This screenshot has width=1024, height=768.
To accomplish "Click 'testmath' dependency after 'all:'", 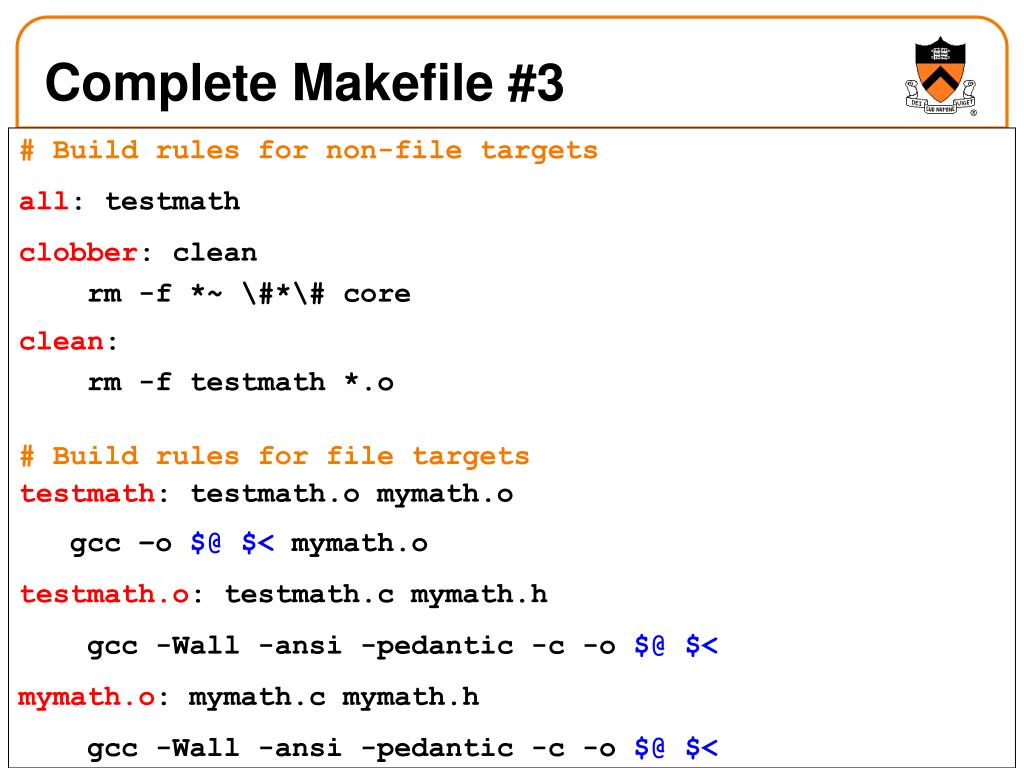I will coord(173,201).
